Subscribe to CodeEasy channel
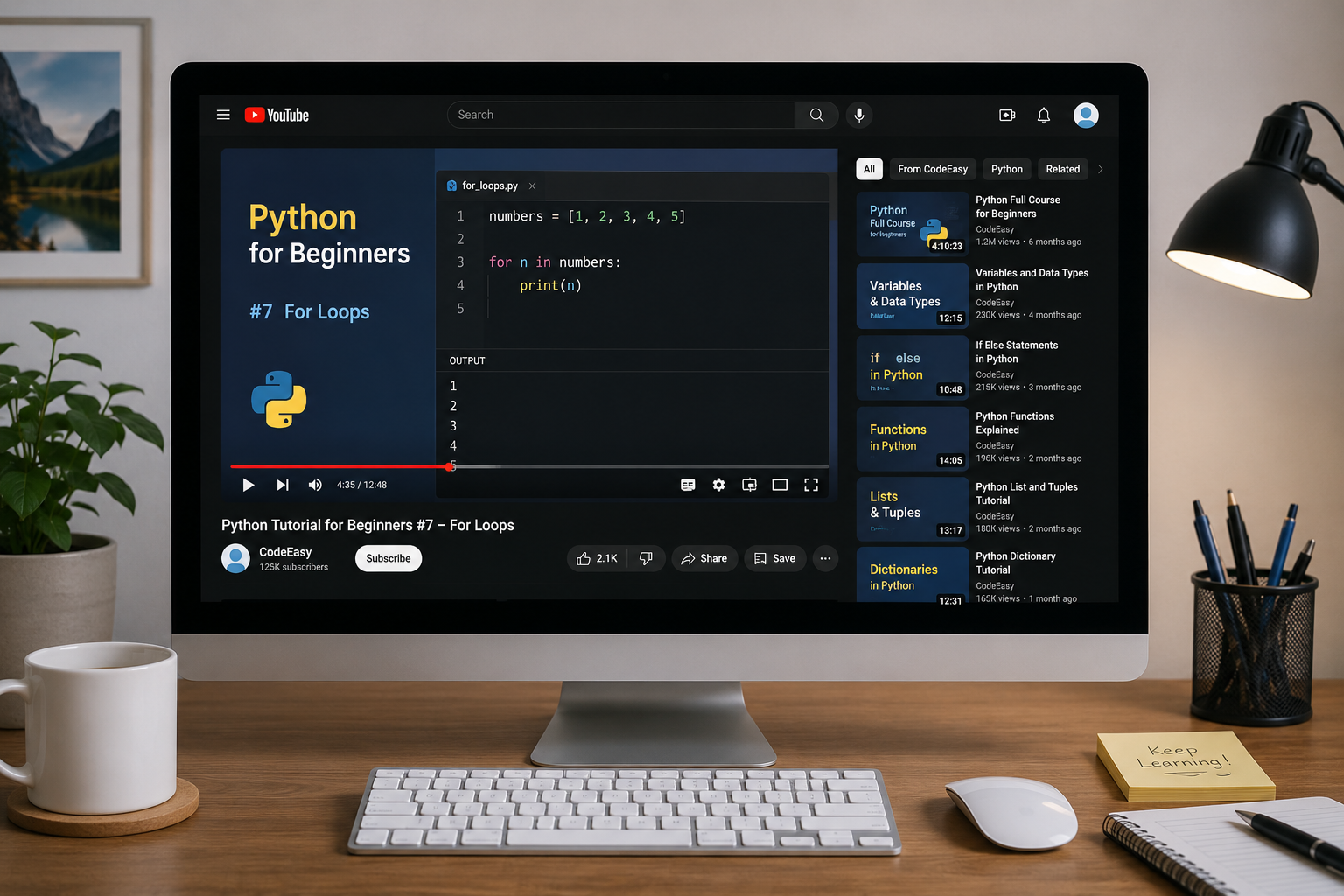Viewport: 1344px width, 896px height. click(x=388, y=558)
